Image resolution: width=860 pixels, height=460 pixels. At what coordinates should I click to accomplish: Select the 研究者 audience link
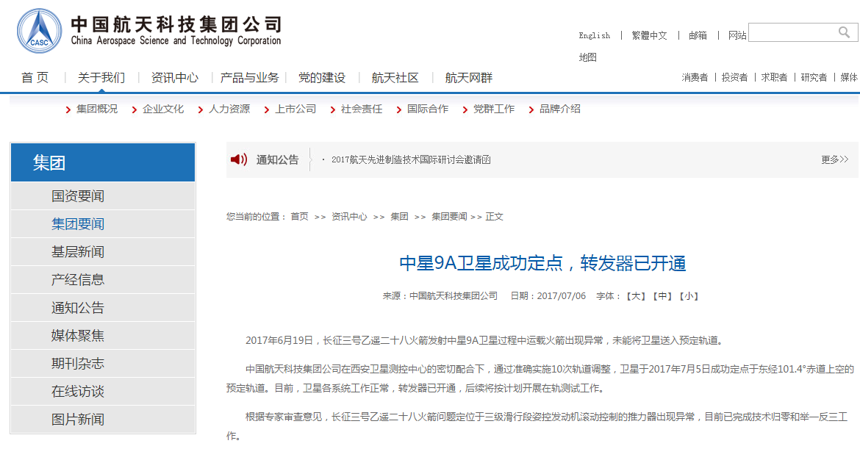[x=813, y=77]
